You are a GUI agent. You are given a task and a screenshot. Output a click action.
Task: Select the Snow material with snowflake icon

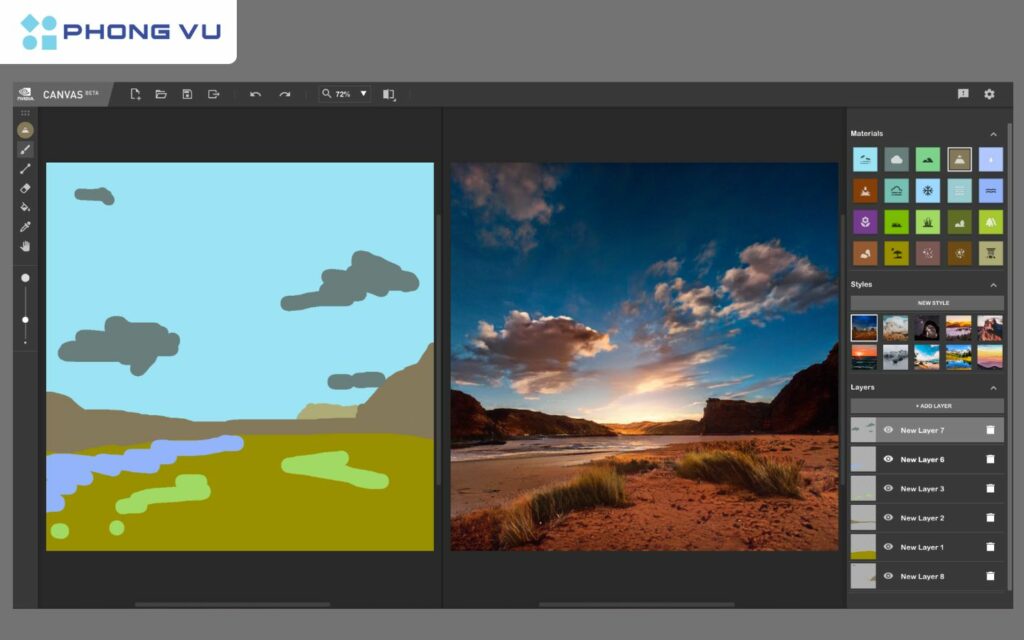(928, 190)
